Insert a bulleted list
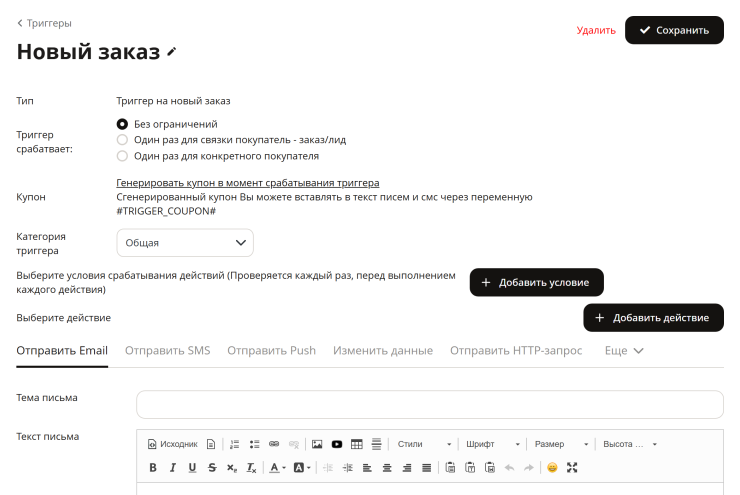This screenshot has width=740, height=495. coord(254,444)
